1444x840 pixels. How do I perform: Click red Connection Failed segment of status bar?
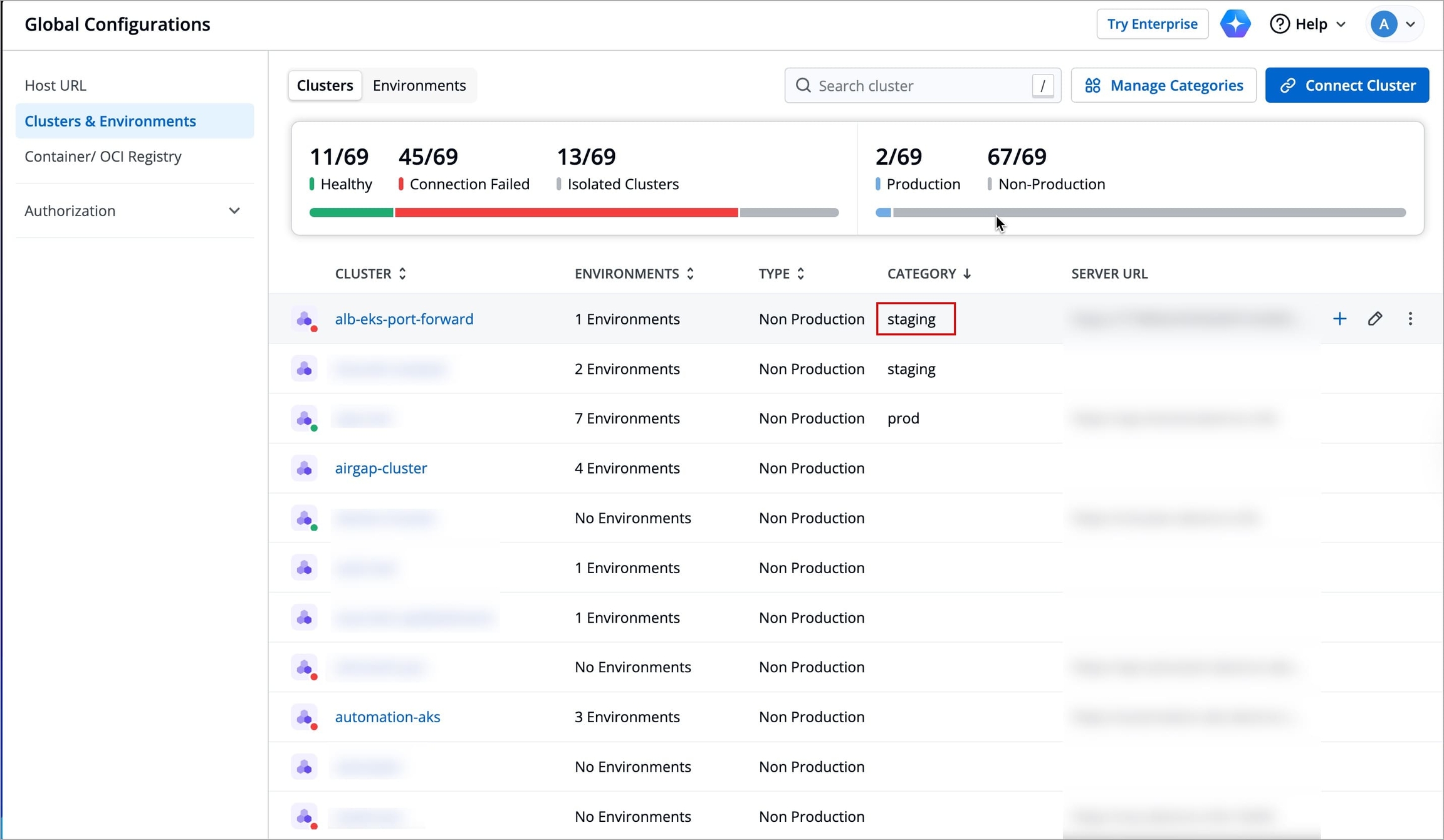pyautogui.click(x=566, y=212)
